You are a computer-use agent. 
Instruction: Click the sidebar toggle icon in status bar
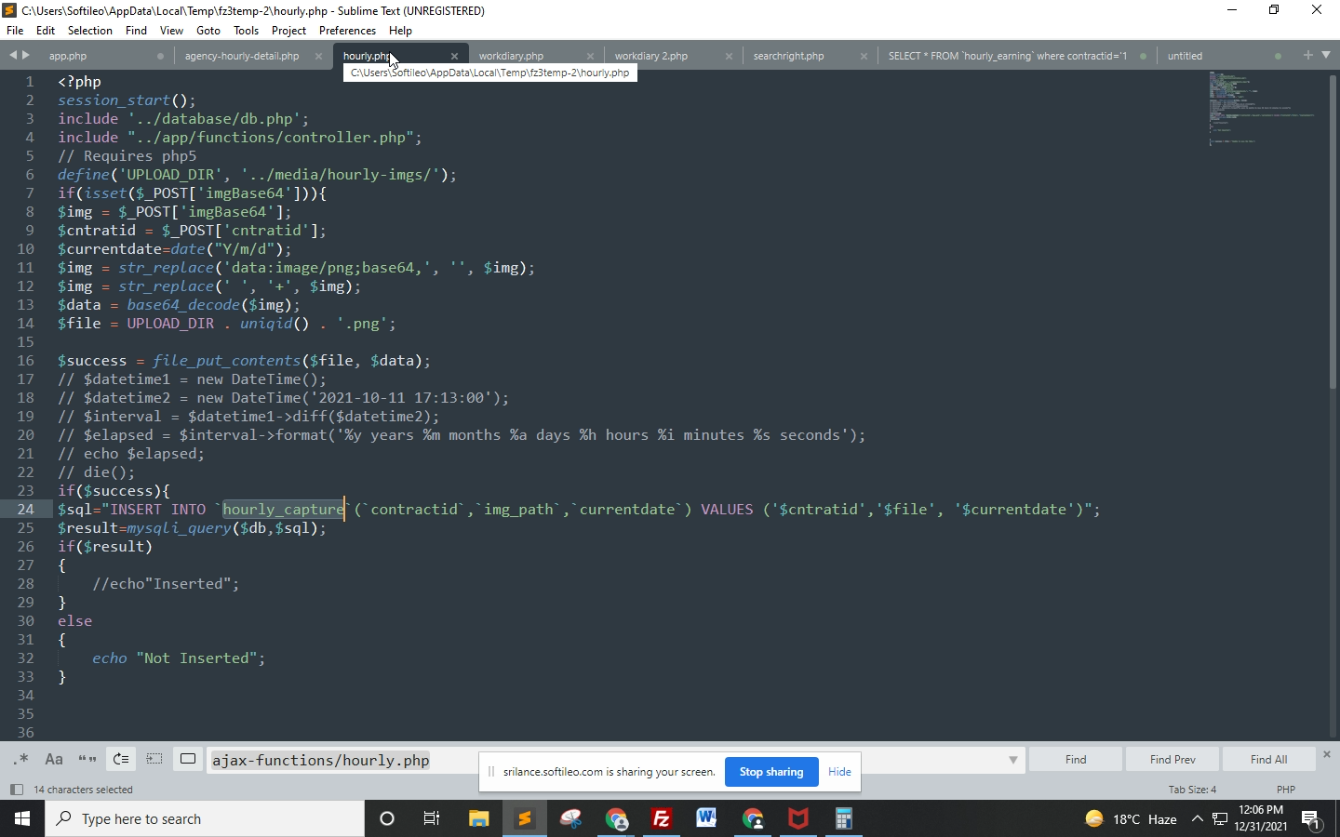(x=16, y=789)
